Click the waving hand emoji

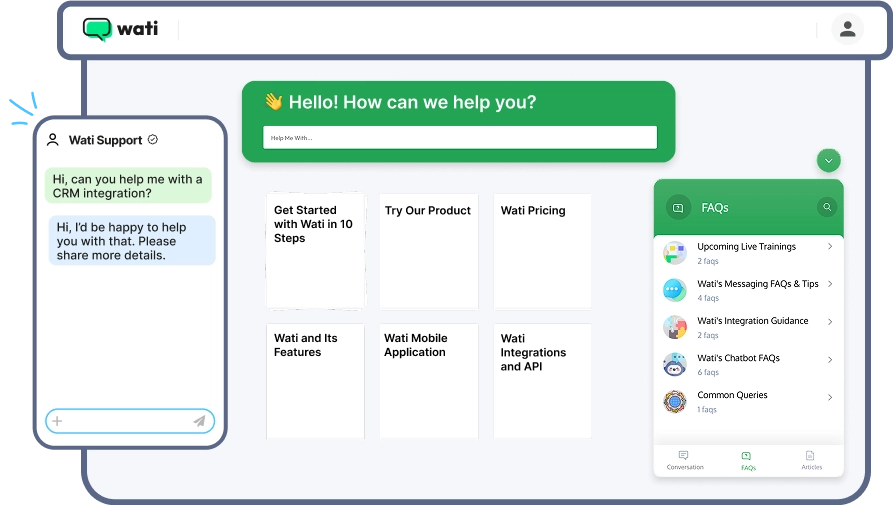(x=274, y=102)
